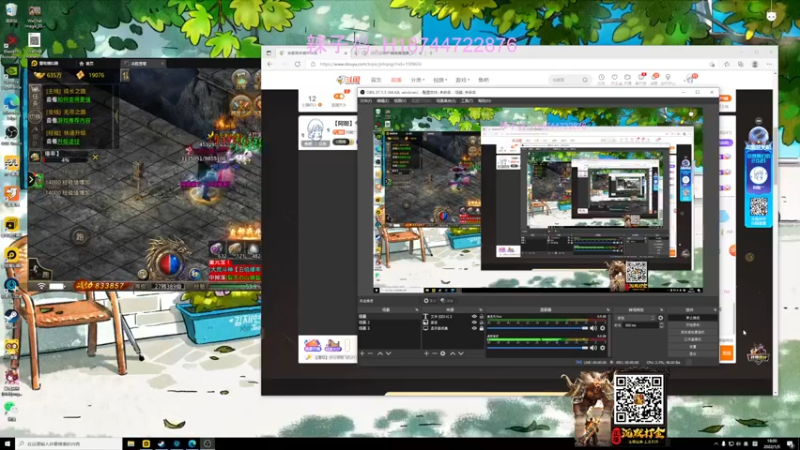Click the browser back arrow
The width and height of the screenshot is (800, 450).
point(270,64)
